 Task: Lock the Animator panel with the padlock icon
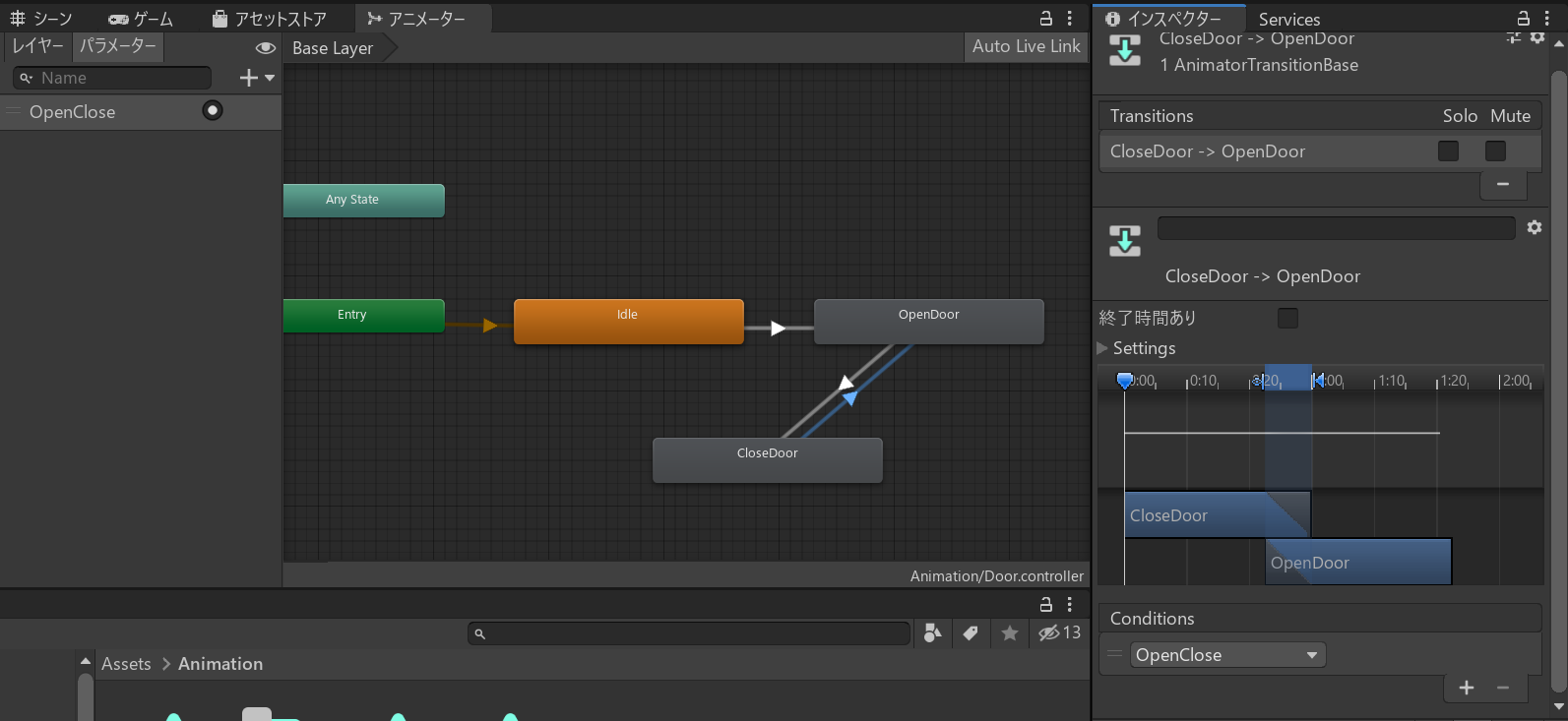[1046, 19]
